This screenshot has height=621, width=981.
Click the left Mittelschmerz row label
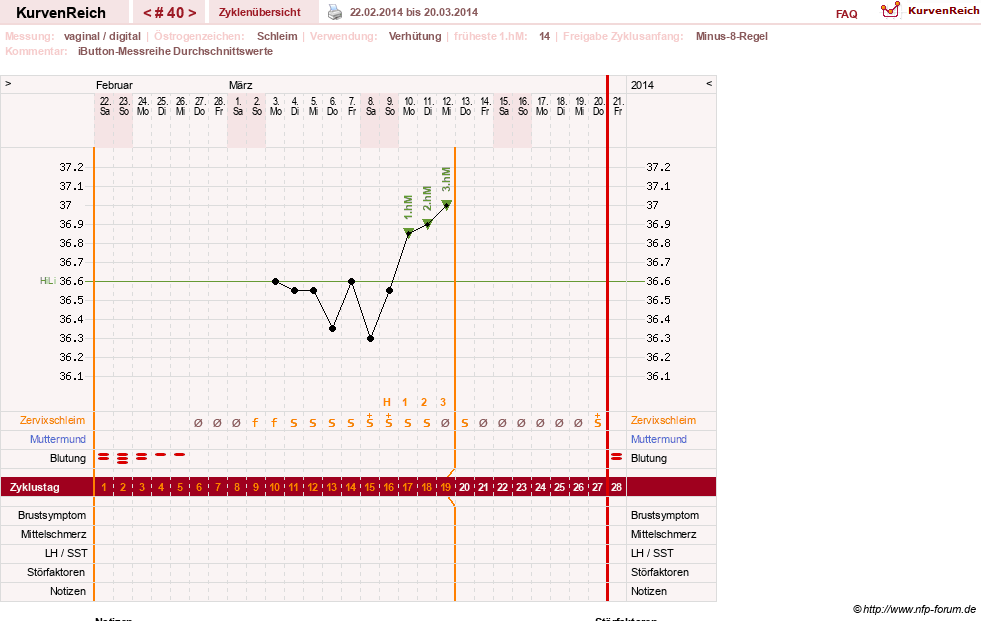point(53,534)
